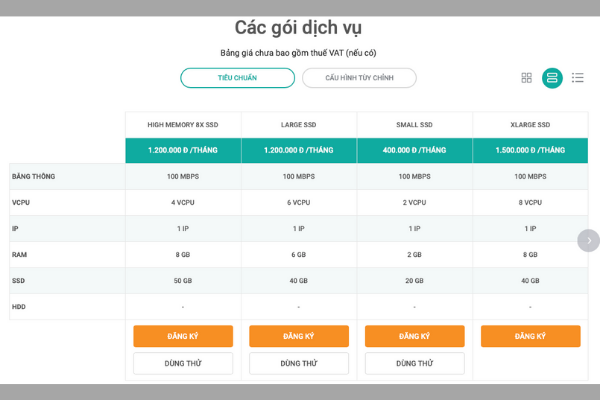This screenshot has width=600, height=400.
Task: Click Đăng ký for XLarge SSD
Action: coord(530,336)
